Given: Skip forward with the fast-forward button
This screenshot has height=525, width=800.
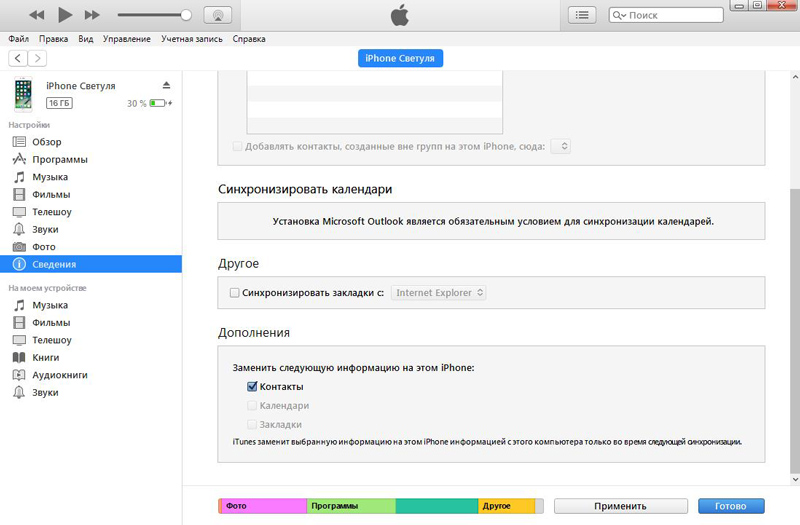Looking at the screenshot, I should coord(92,15).
